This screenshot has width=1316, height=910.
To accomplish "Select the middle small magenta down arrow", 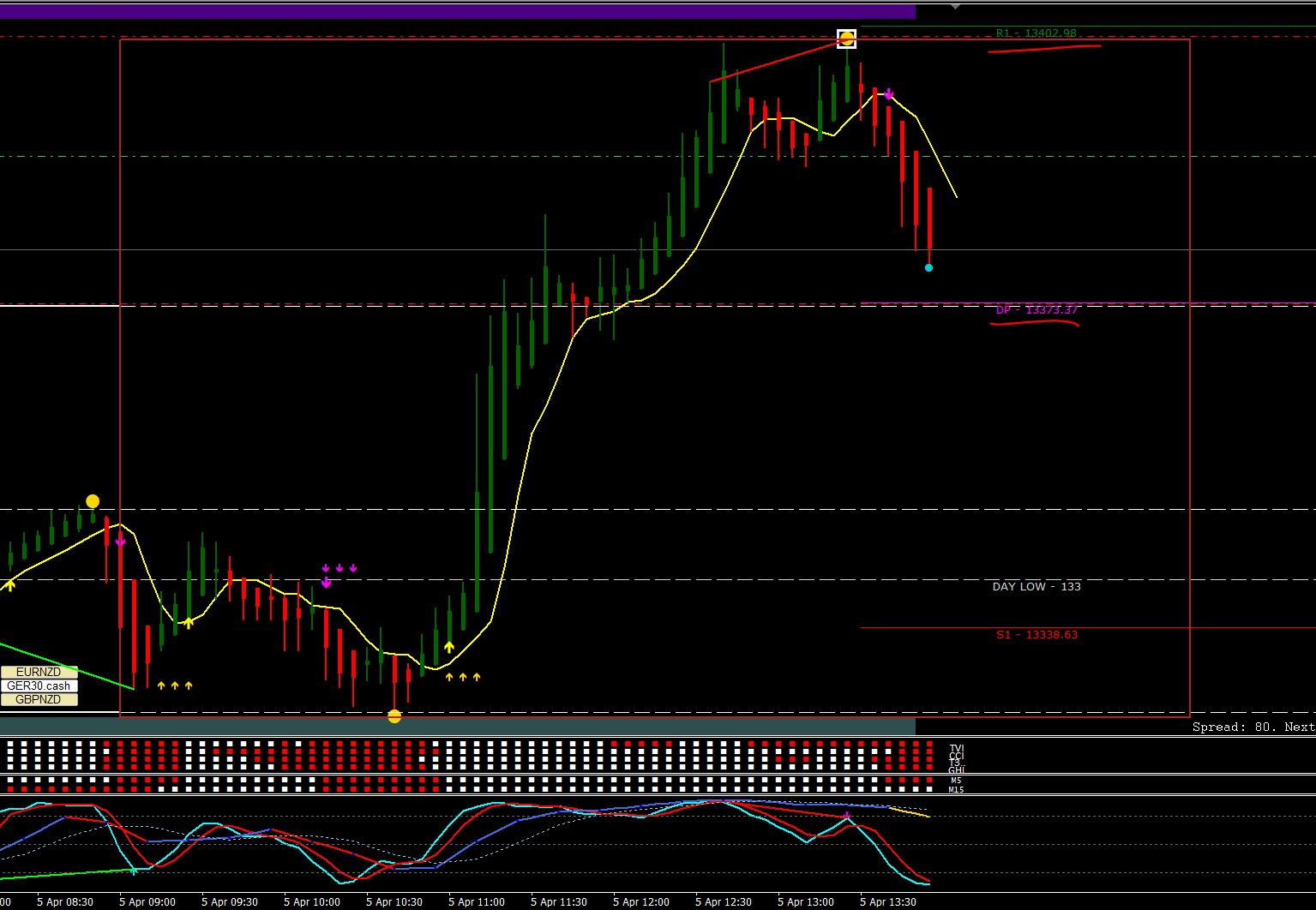I will click(340, 568).
